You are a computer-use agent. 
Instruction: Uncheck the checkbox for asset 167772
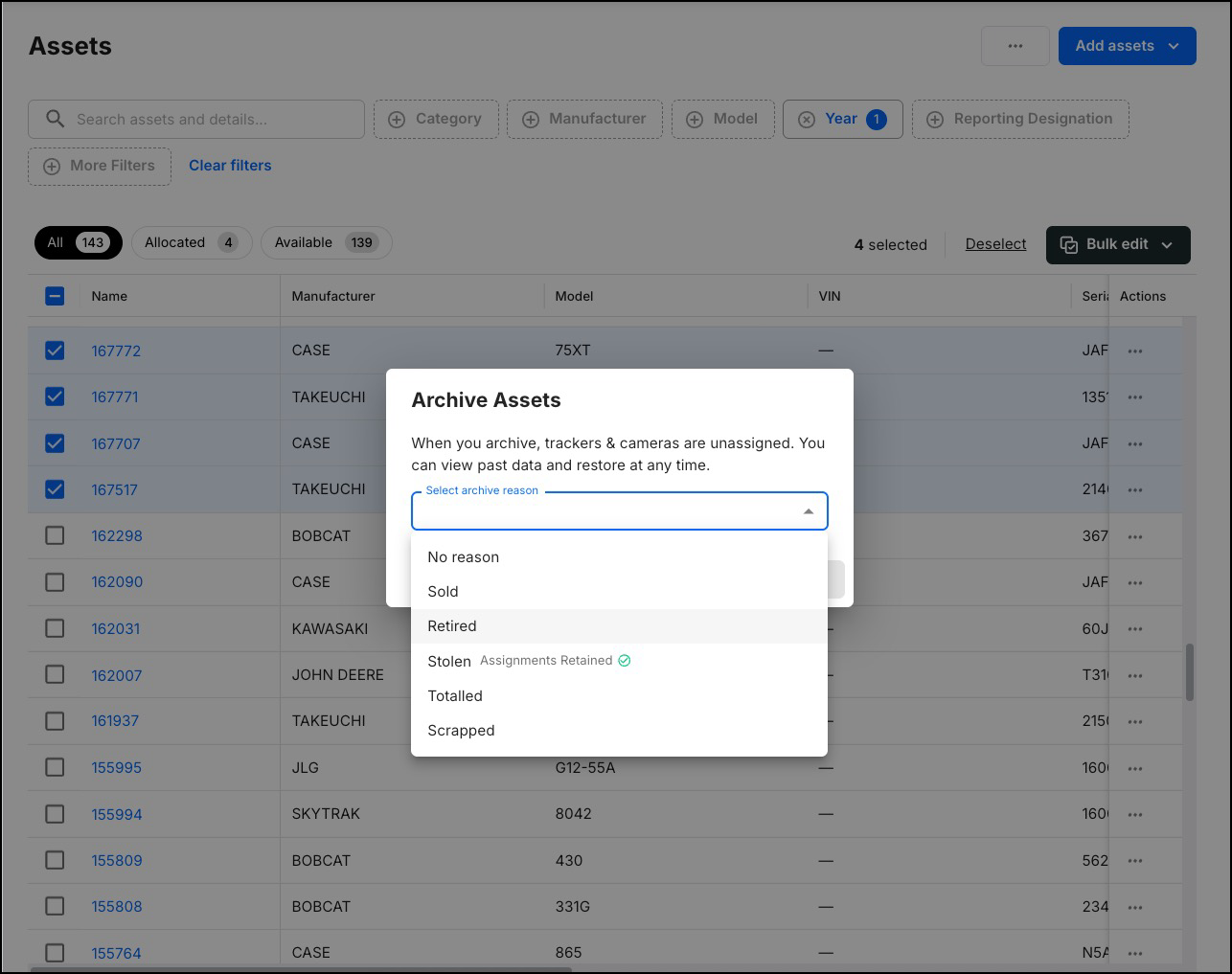pos(55,351)
